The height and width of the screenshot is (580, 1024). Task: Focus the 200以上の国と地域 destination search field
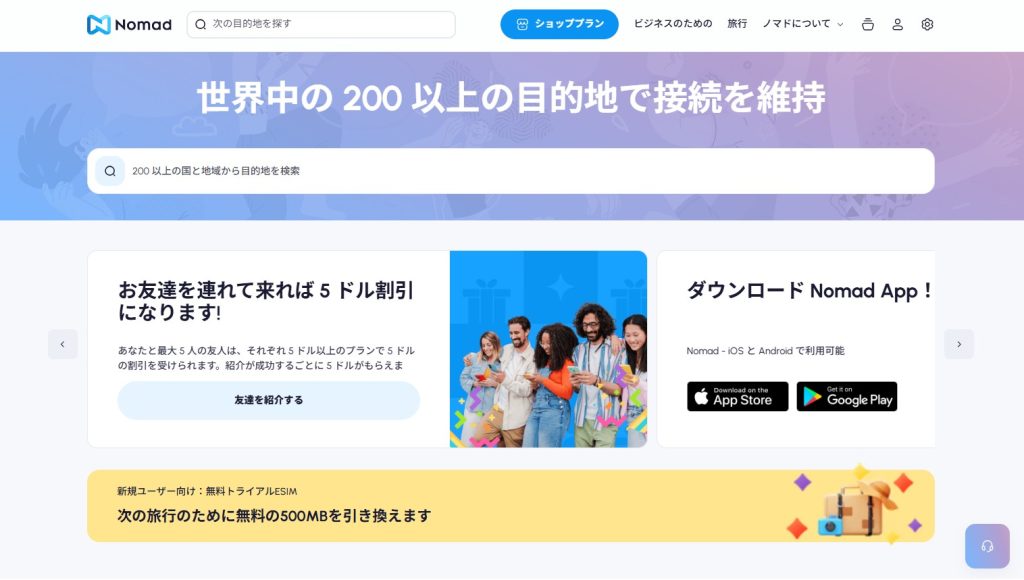(x=511, y=171)
